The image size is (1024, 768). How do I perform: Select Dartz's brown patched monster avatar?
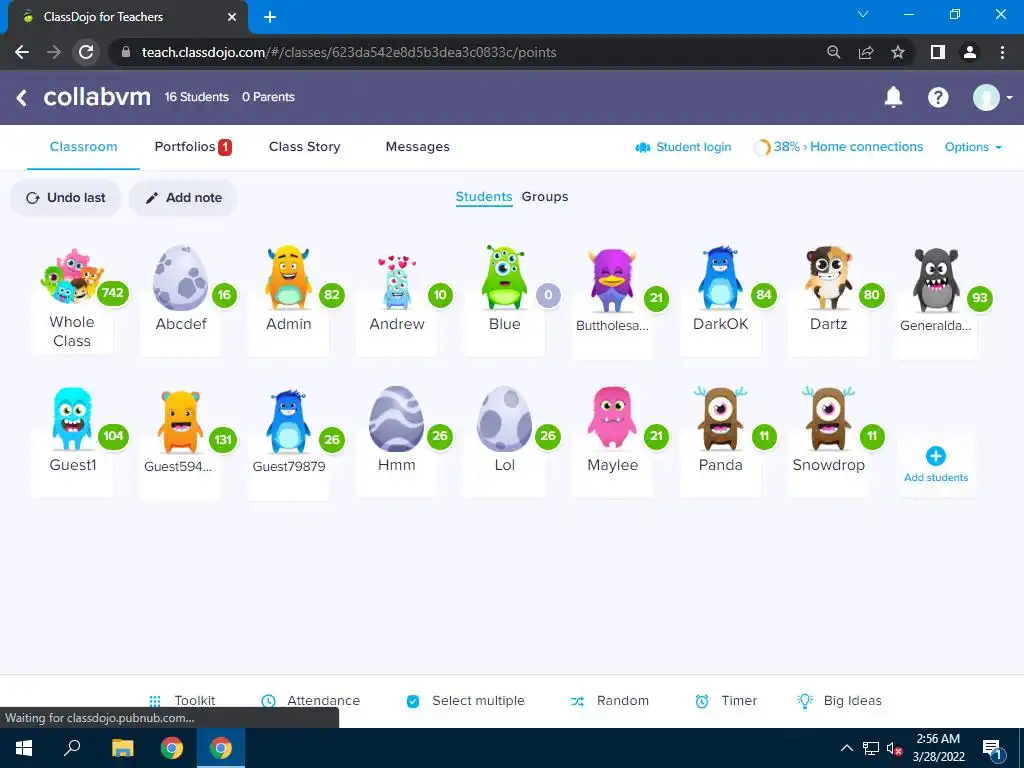tap(828, 277)
